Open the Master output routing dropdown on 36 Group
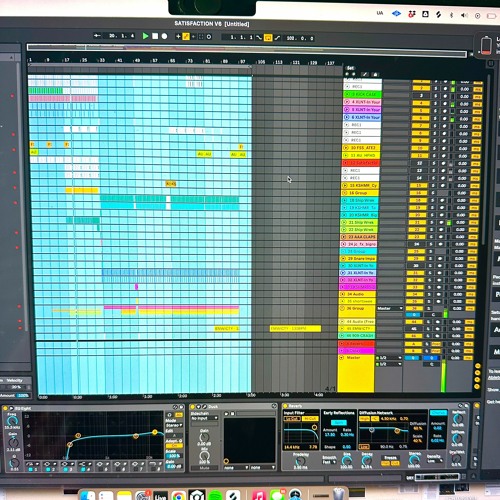This screenshot has width=500, height=500. [x=389, y=308]
